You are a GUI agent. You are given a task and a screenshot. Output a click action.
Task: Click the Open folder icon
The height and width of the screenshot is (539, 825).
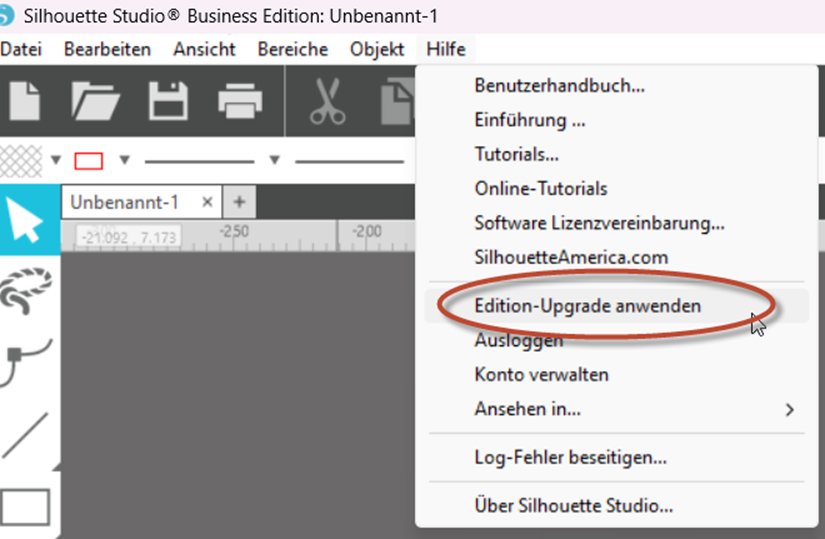[96, 101]
